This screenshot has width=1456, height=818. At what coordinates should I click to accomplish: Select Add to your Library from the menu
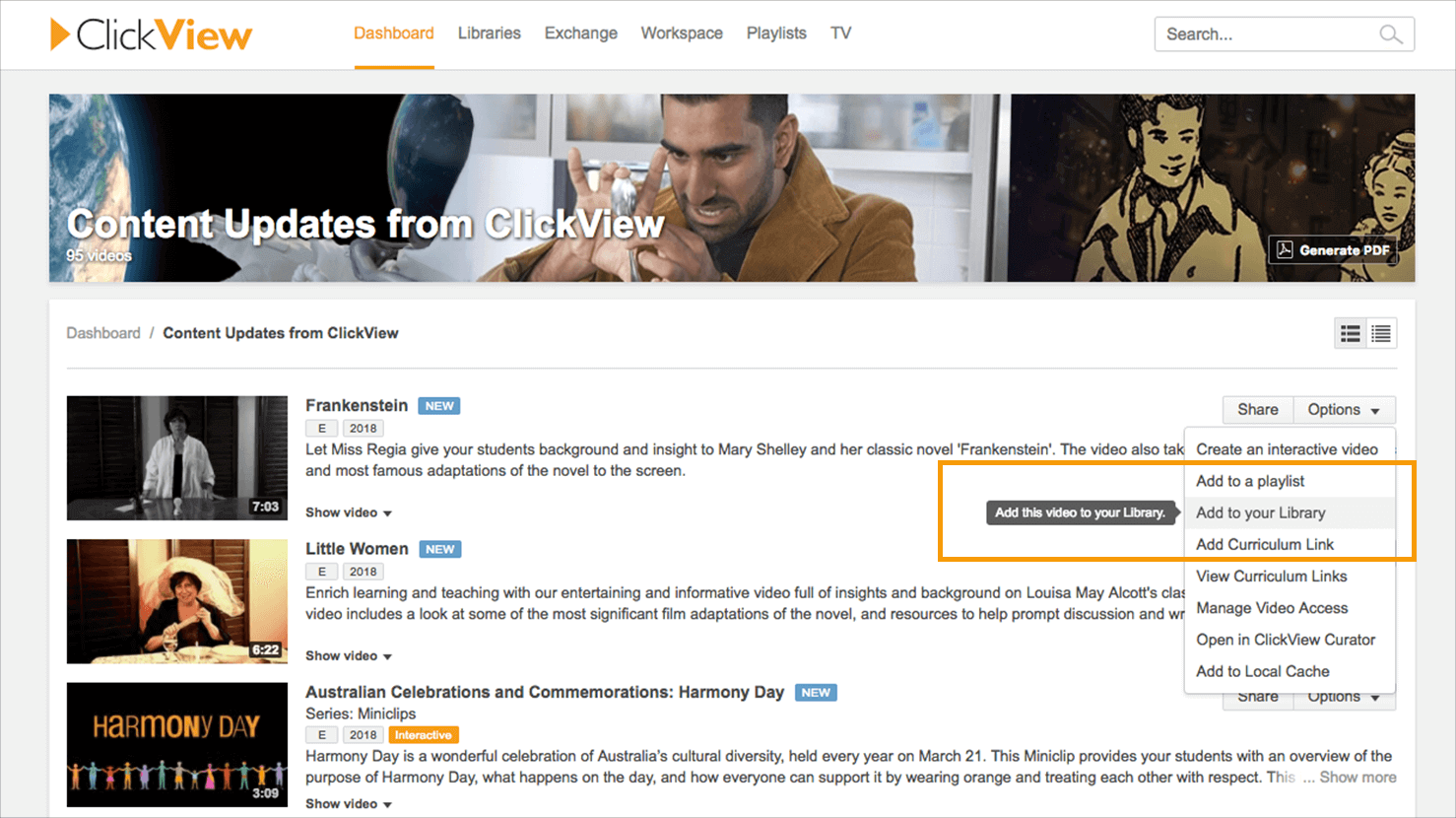click(x=1261, y=512)
